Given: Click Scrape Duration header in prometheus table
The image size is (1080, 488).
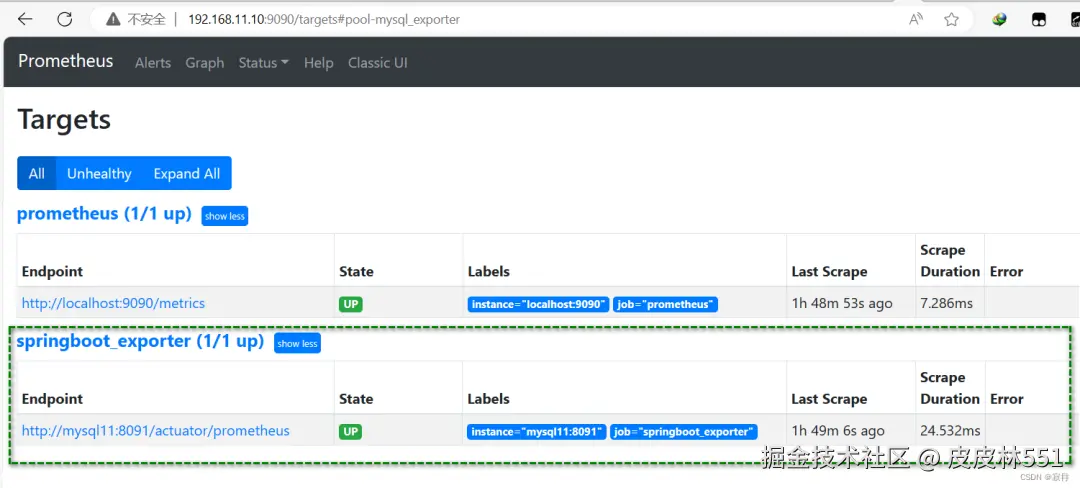Looking at the screenshot, I should coord(950,260).
